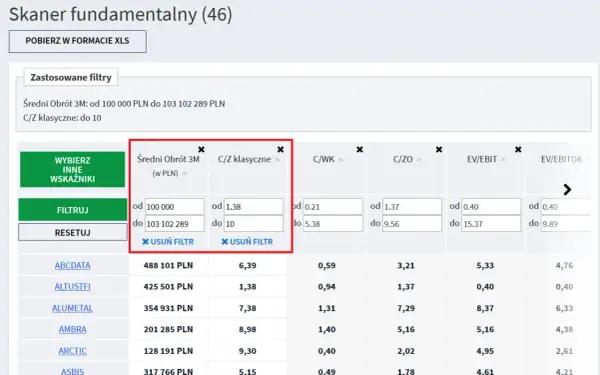
Task: Select ARCTIC C/Z value 9,30
Action: point(248,351)
